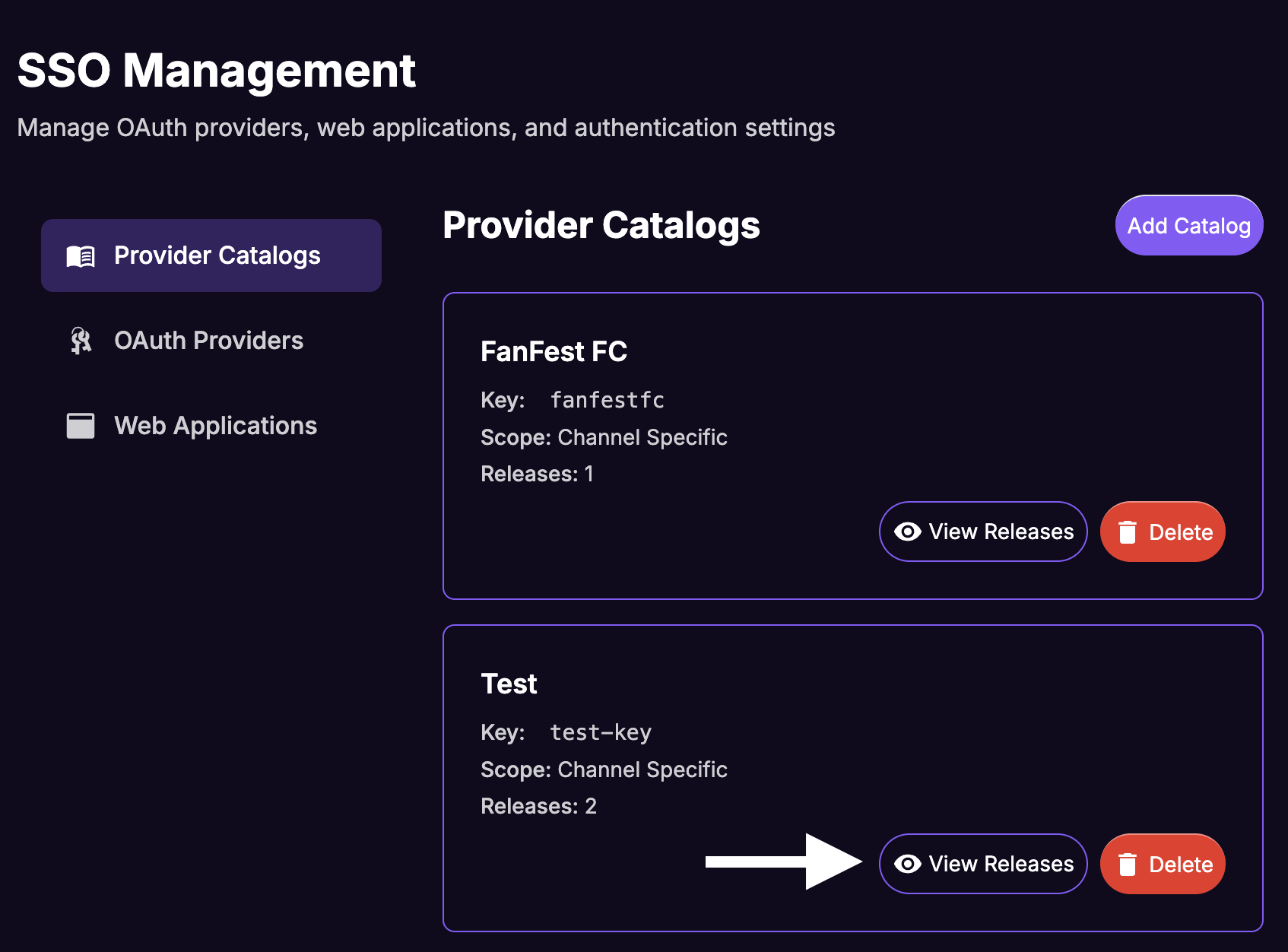
Task: Click the eye icon in FanFest FC's View Releases
Action: point(908,532)
